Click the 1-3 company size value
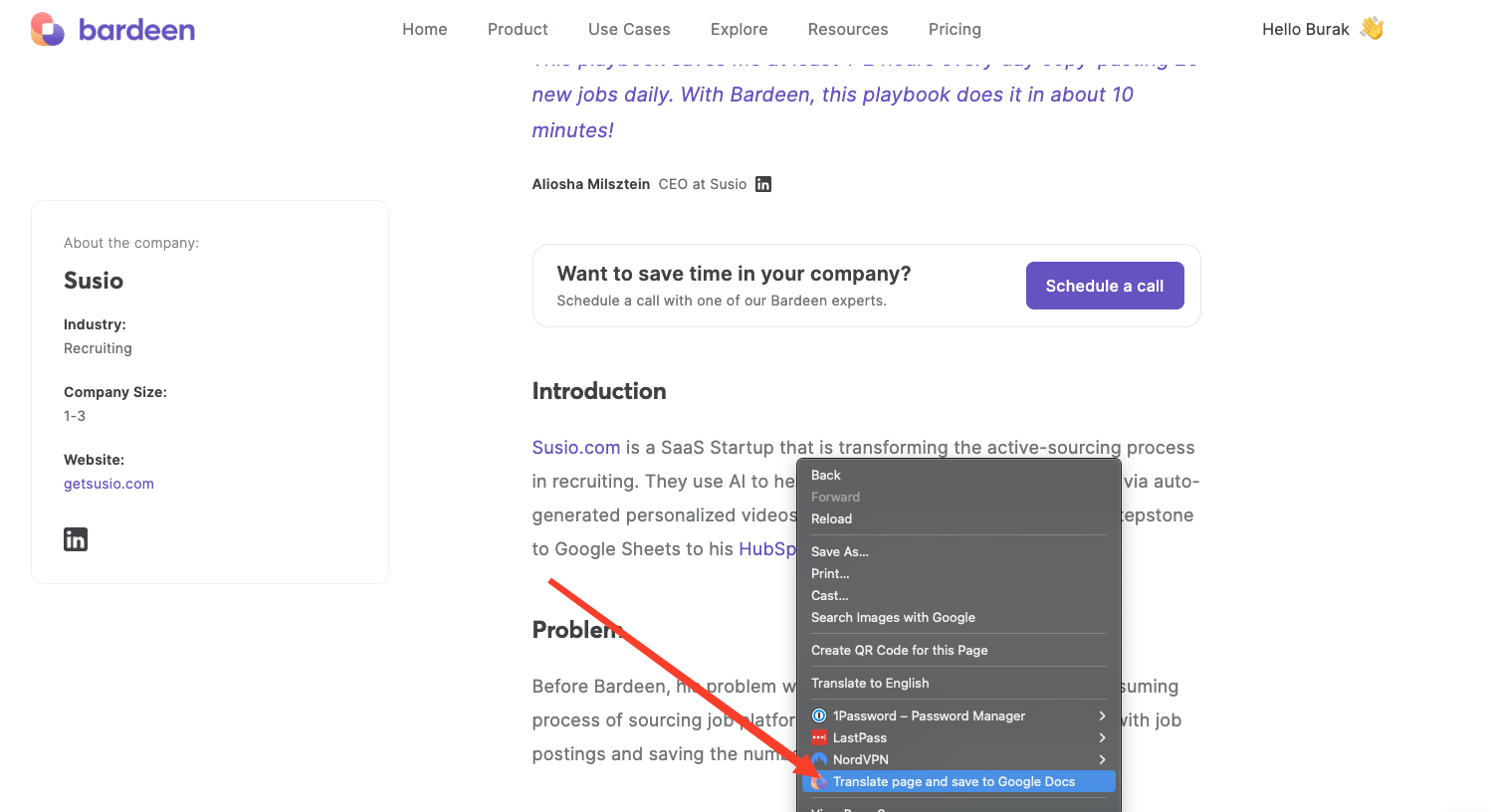 (75, 416)
